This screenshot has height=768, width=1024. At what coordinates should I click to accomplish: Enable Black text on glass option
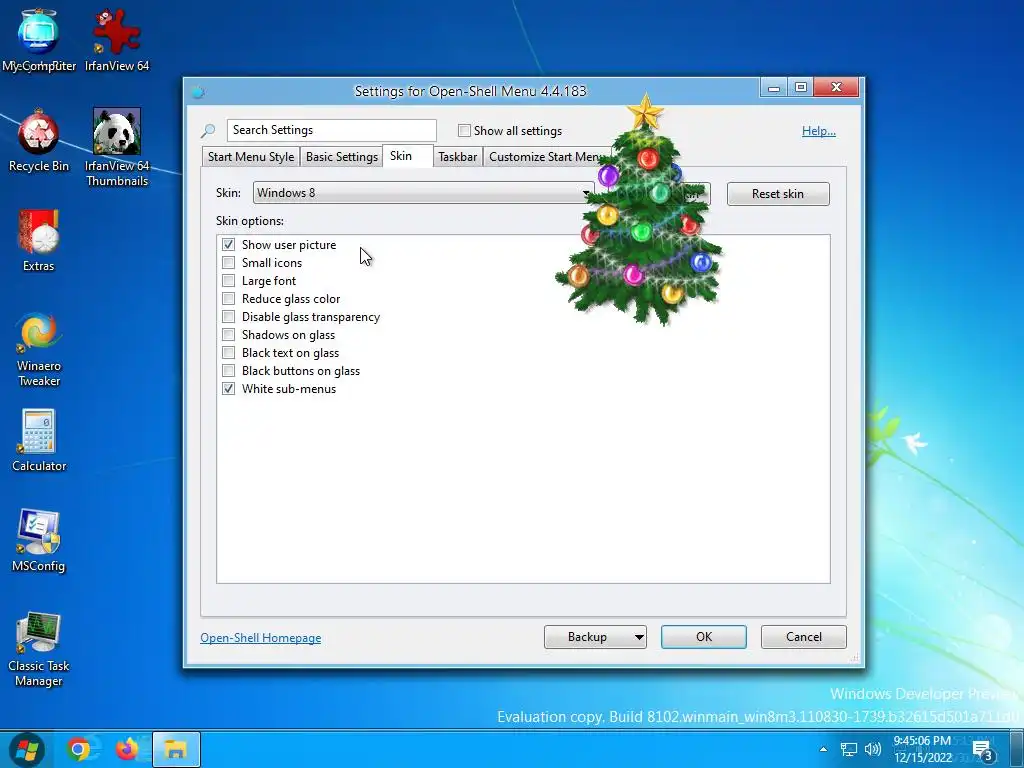(229, 353)
